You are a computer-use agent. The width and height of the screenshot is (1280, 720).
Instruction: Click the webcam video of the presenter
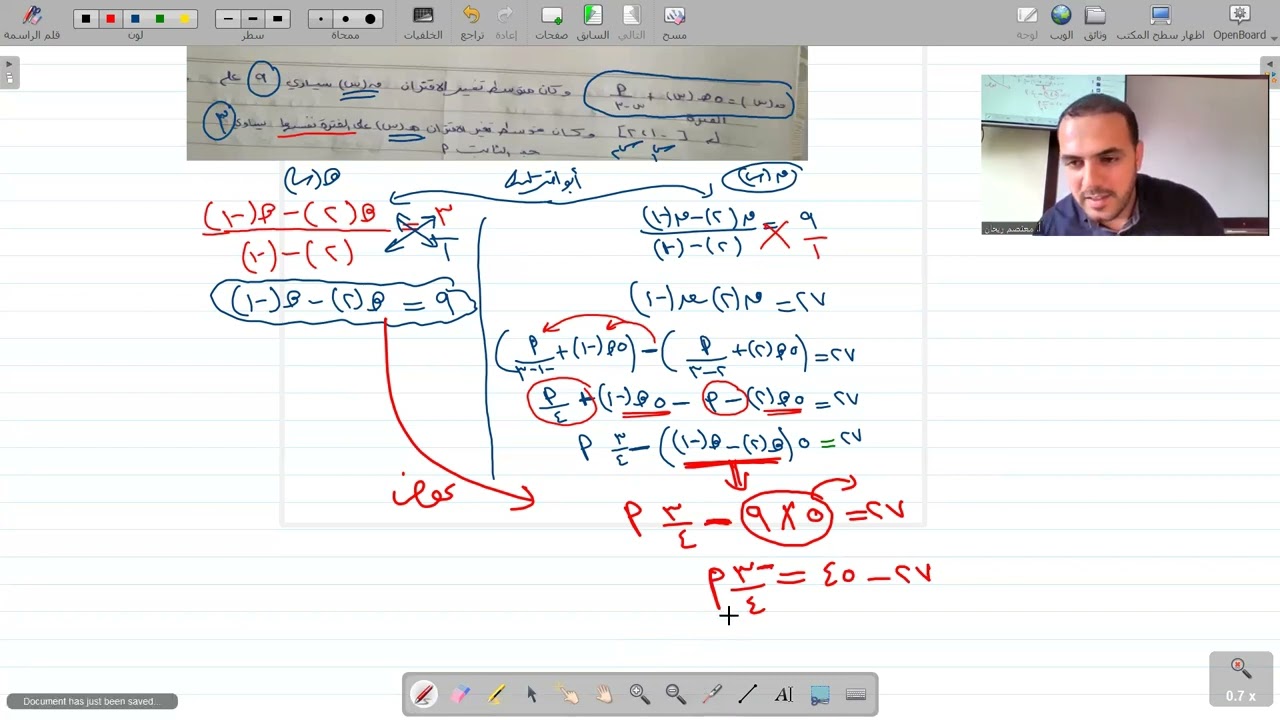click(x=1125, y=155)
